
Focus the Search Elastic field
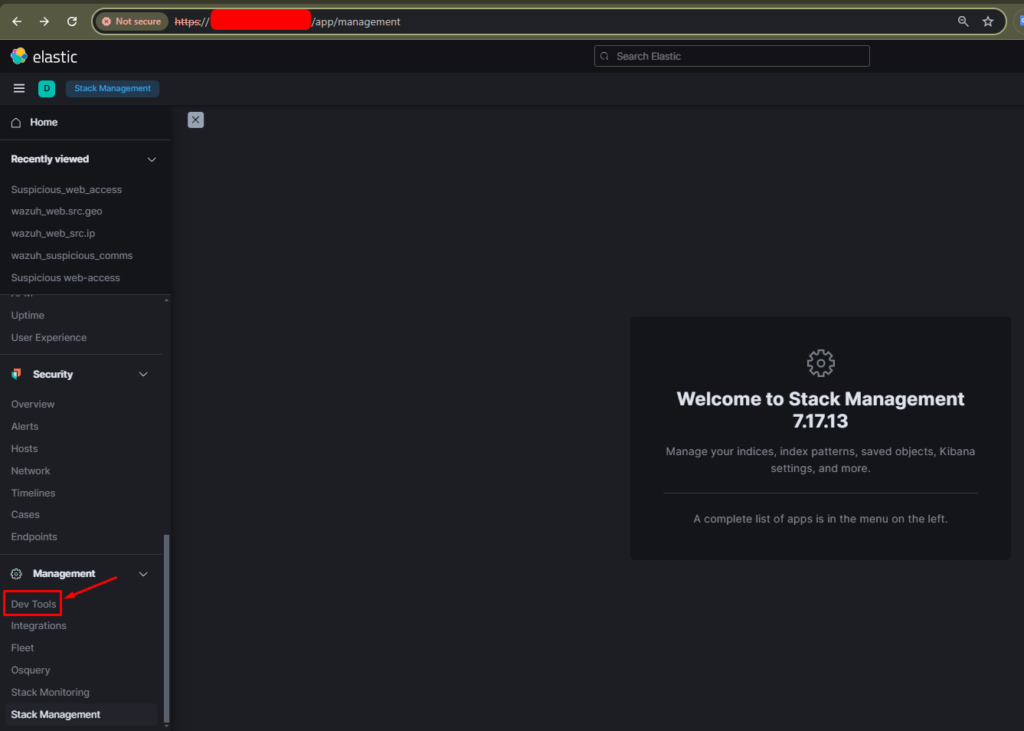[x=731, y=56]
